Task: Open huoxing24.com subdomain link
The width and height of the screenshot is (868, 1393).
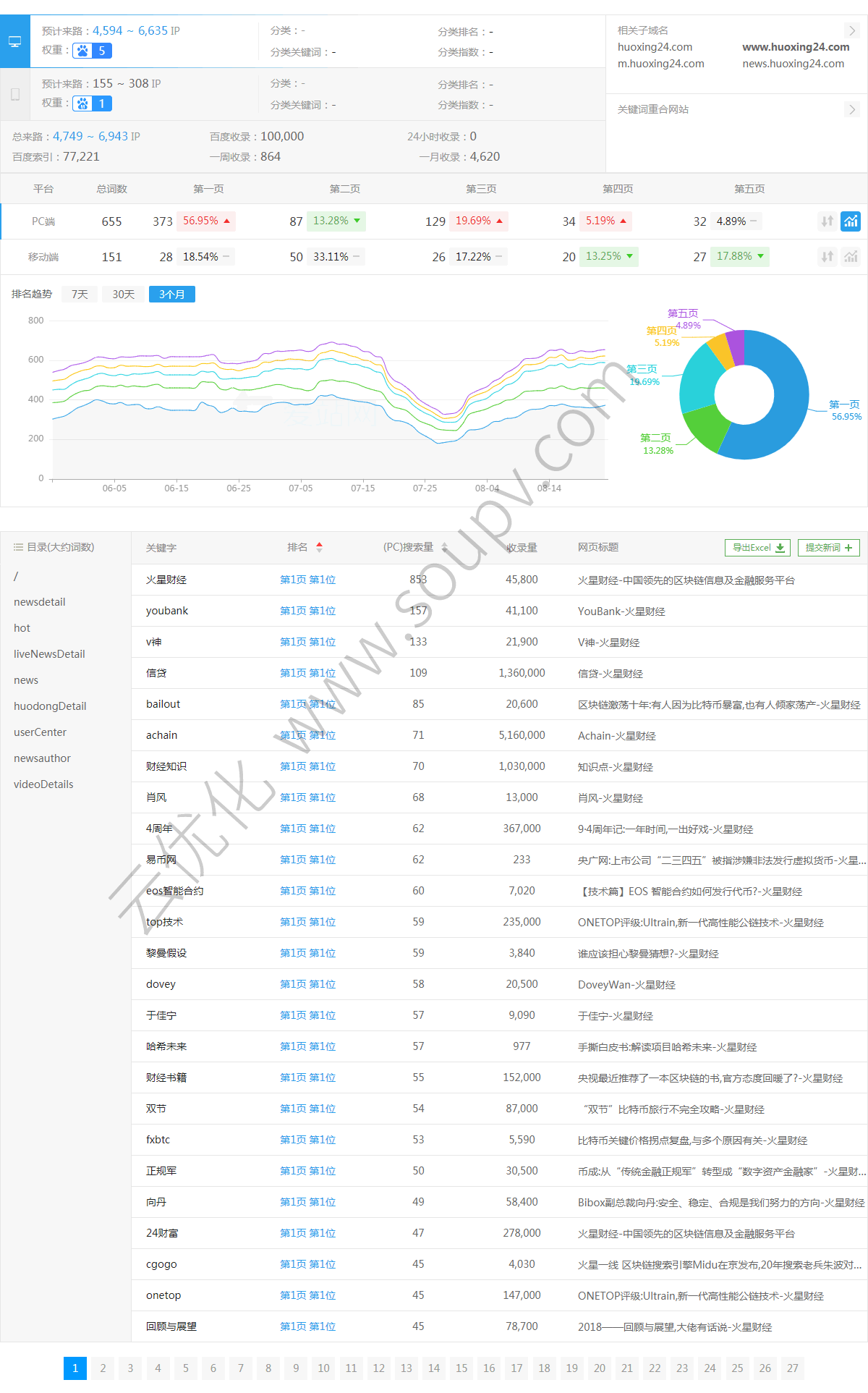Action: tap(655, 47)
